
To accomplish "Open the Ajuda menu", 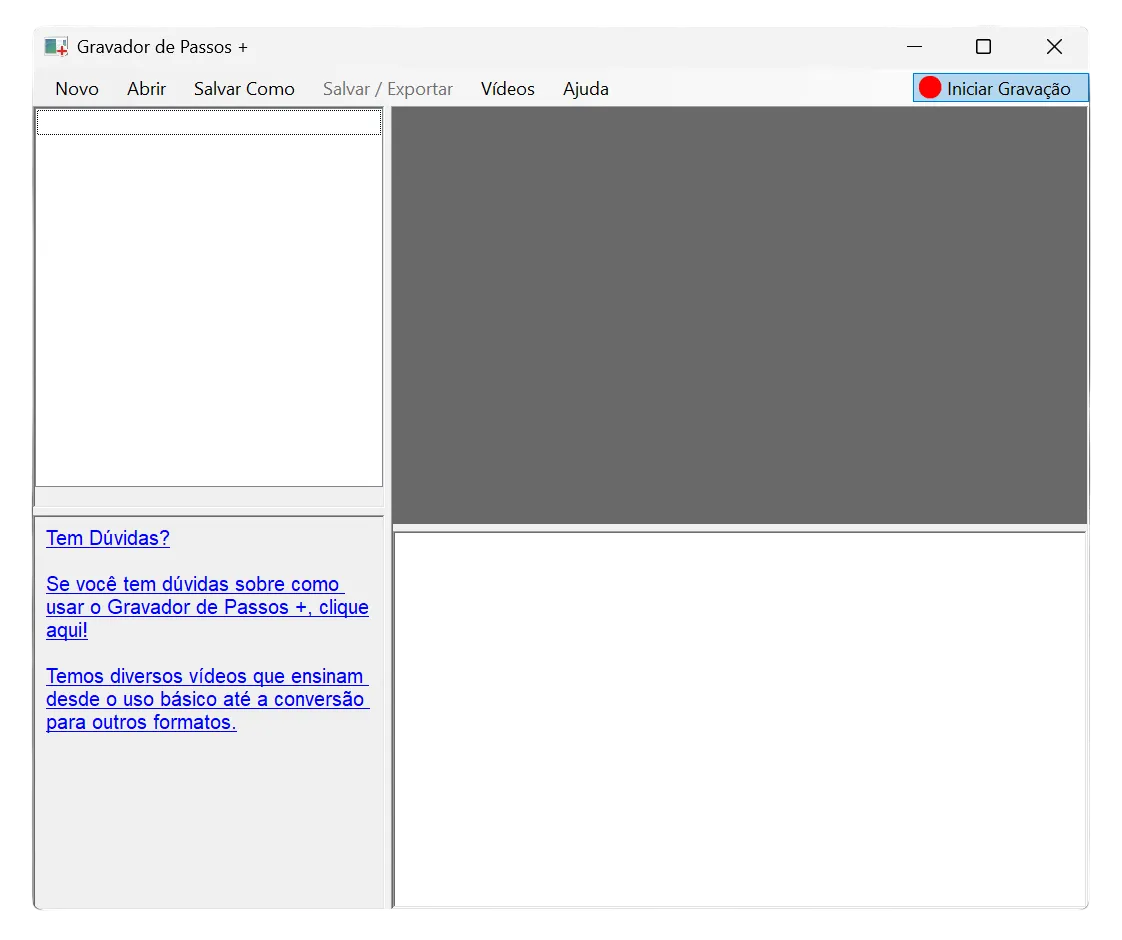I will coord(585,89).
